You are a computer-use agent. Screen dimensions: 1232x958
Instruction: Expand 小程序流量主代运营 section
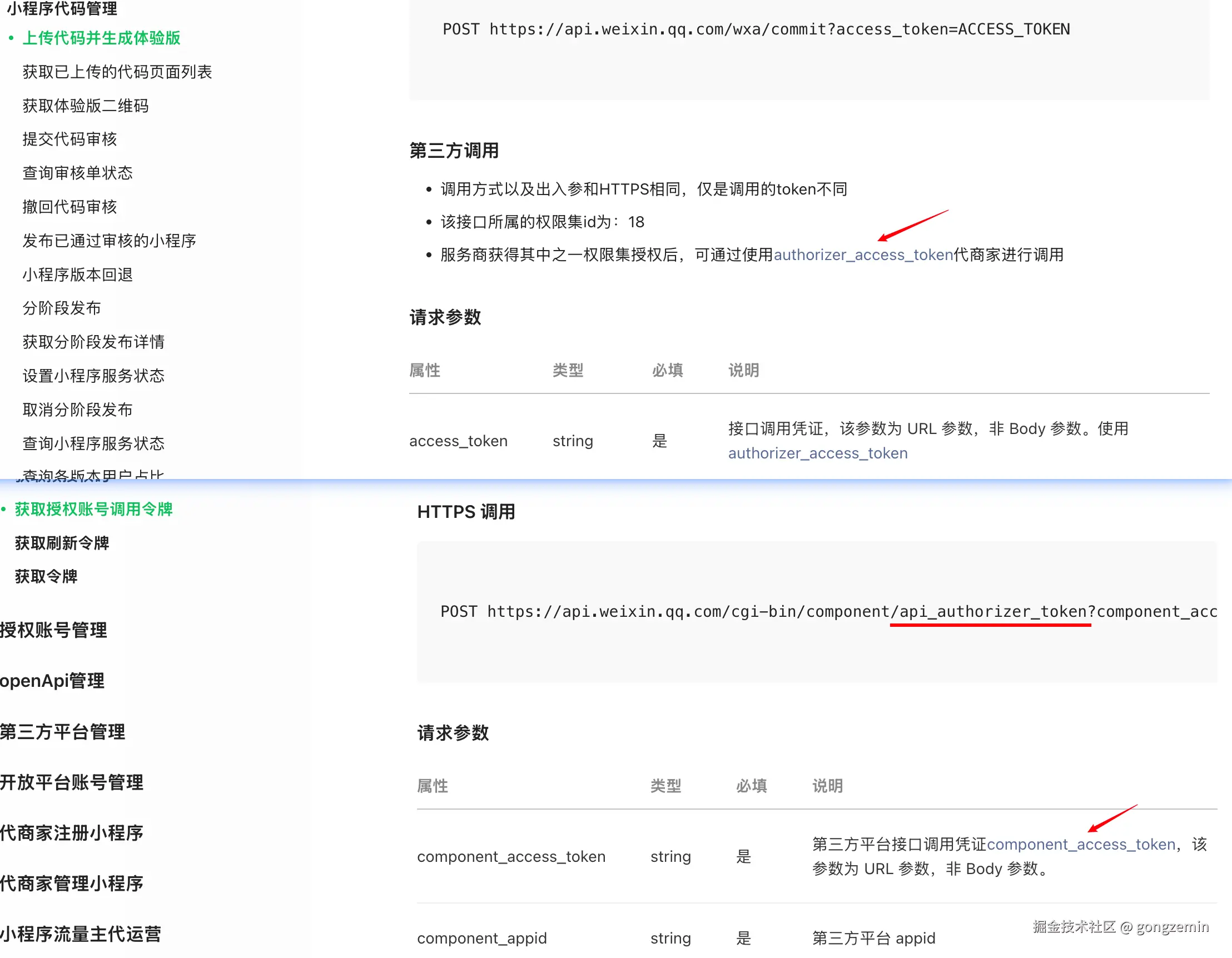[81, 934]
